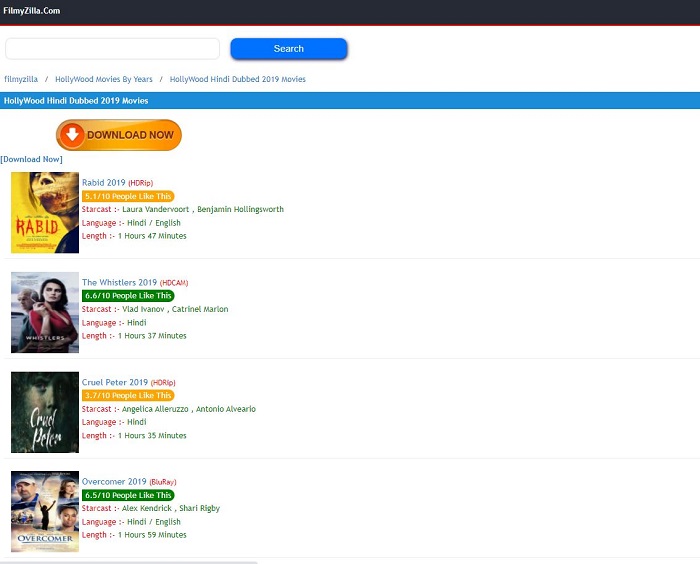The image size is (700, 564).
Task: Open the Rabid movie poster thumbnail
Action: tap(45, 213)
